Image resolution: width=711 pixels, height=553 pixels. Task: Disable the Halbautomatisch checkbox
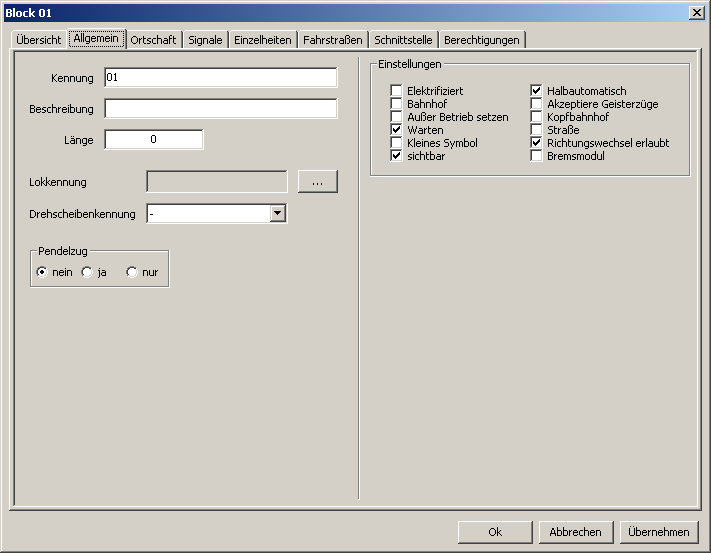tap(537, 91)
